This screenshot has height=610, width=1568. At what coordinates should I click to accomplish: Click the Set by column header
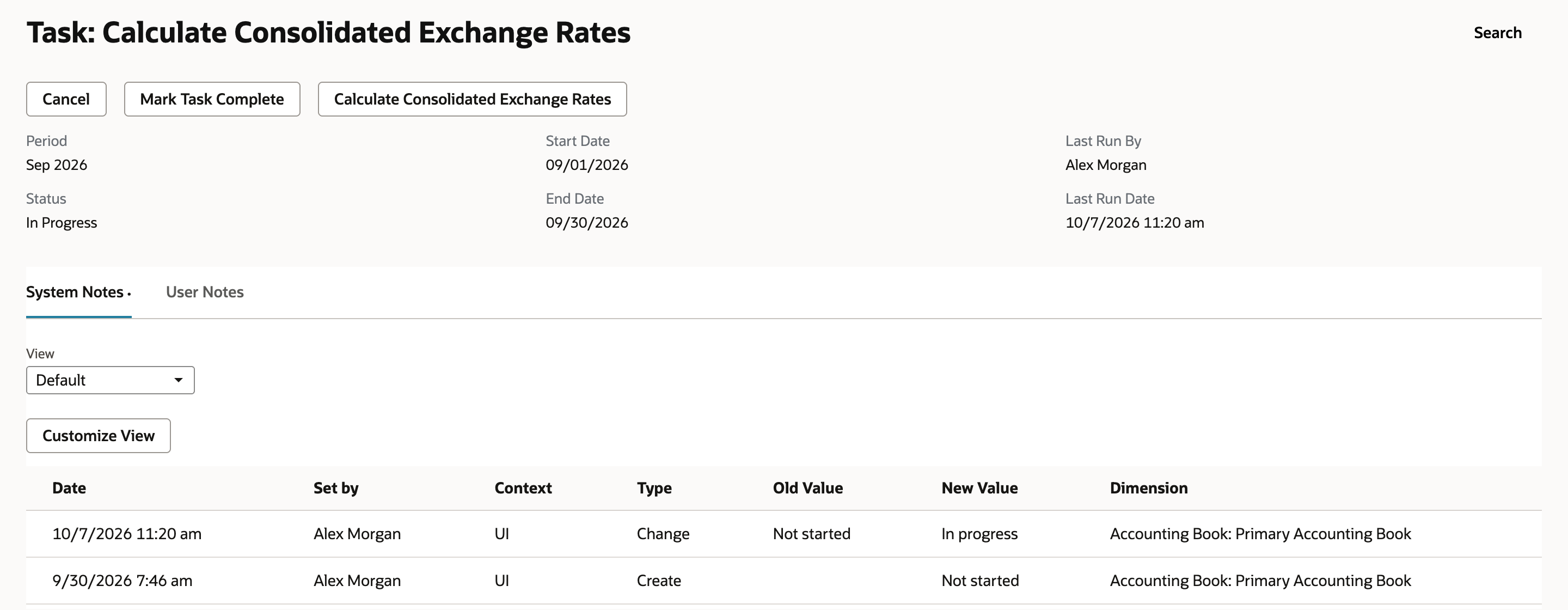click(x=336, y=487)
